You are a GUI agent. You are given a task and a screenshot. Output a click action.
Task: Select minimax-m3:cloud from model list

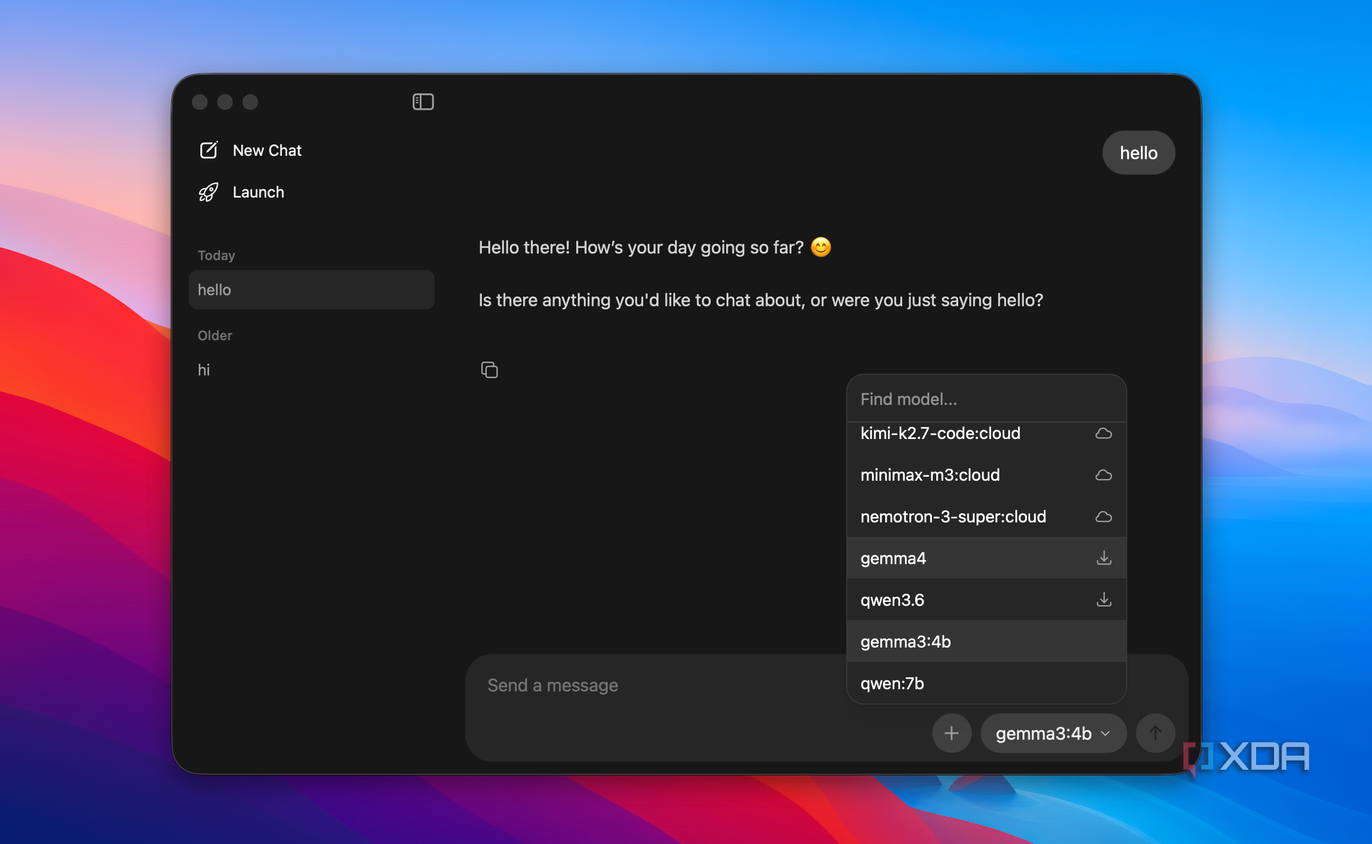pos(986,475)
